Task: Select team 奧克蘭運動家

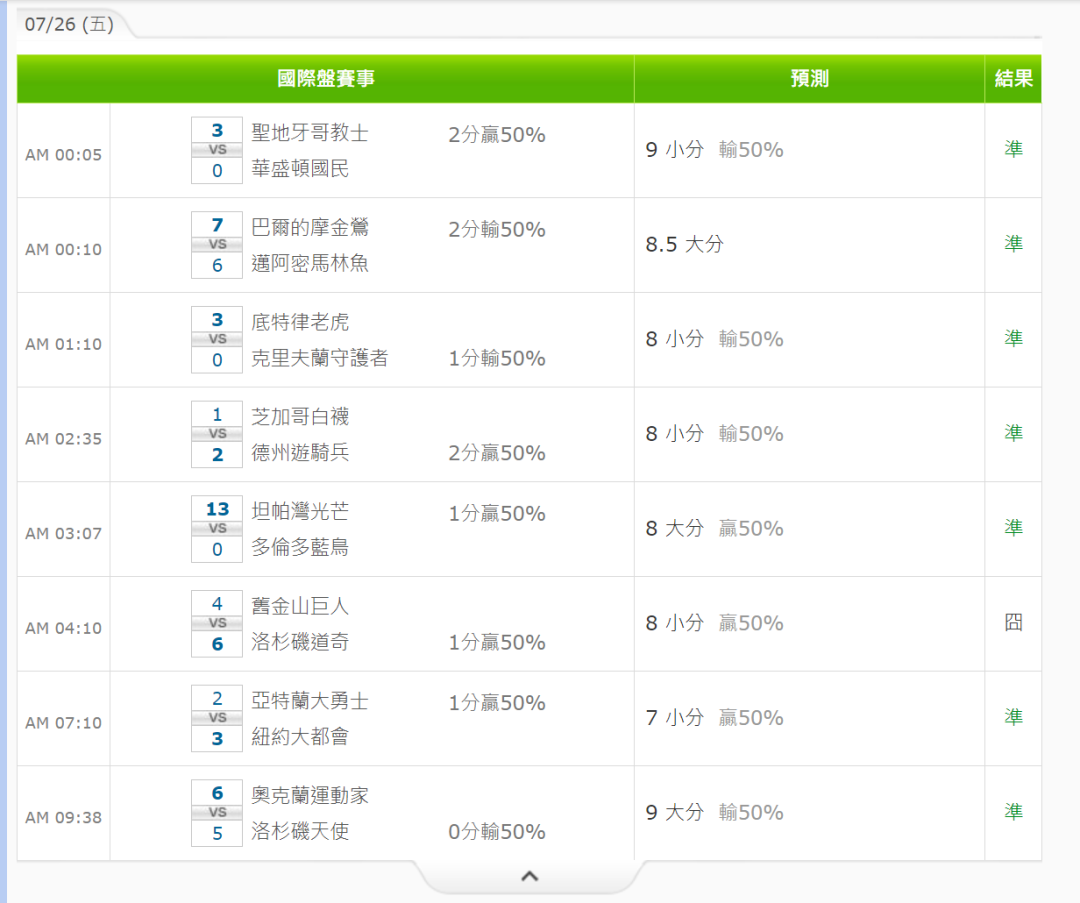Action: pos(310,796)
